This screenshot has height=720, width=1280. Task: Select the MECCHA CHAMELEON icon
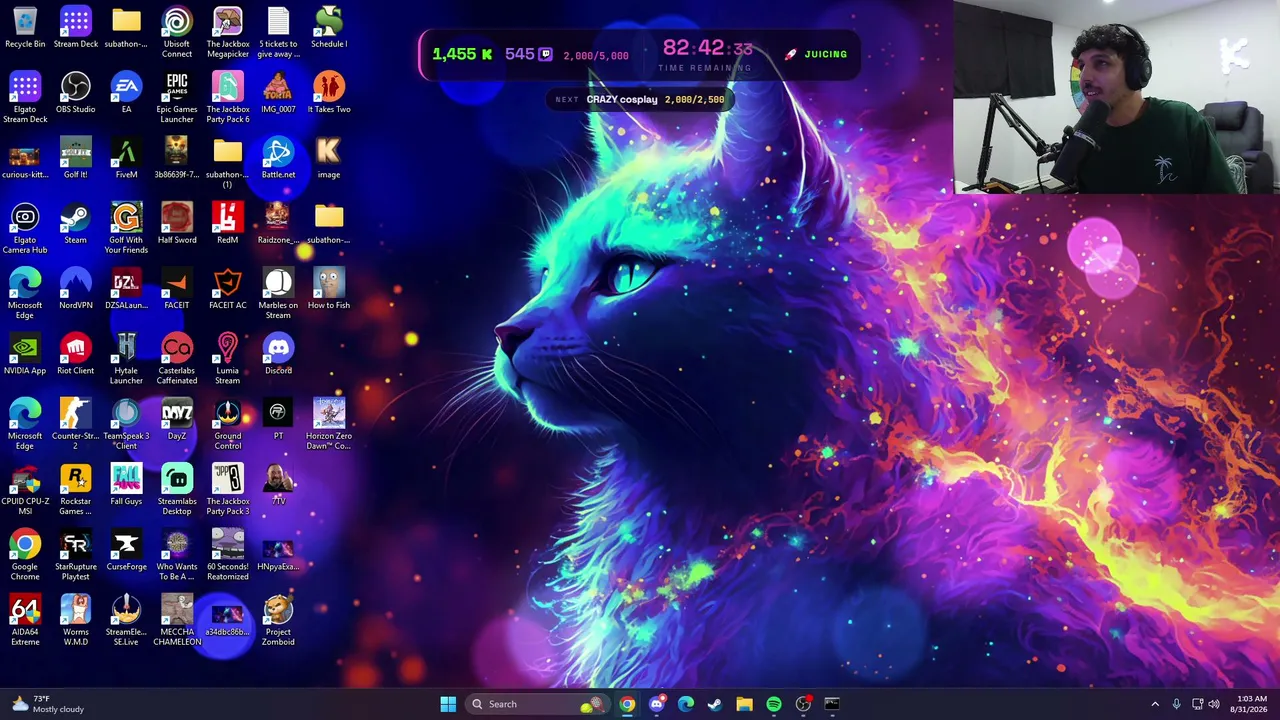[x=177, y=620]
